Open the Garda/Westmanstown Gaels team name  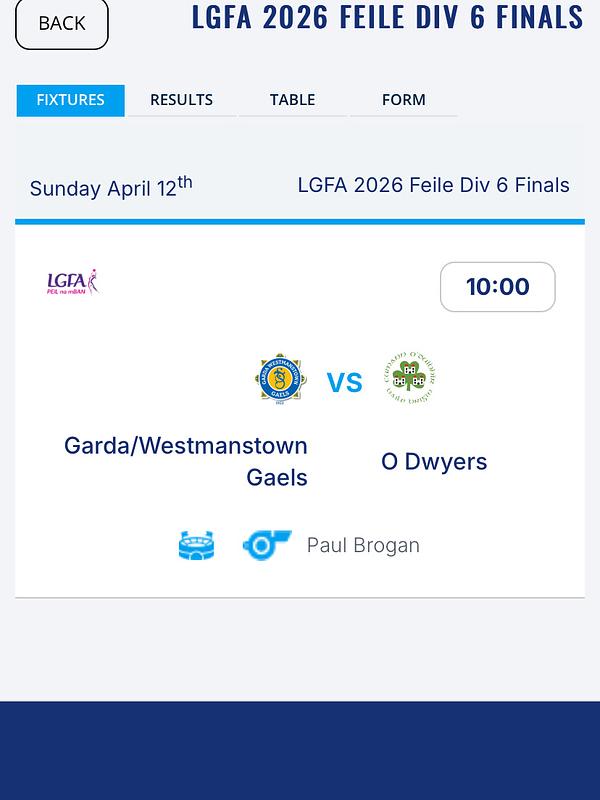click(186, 461)
